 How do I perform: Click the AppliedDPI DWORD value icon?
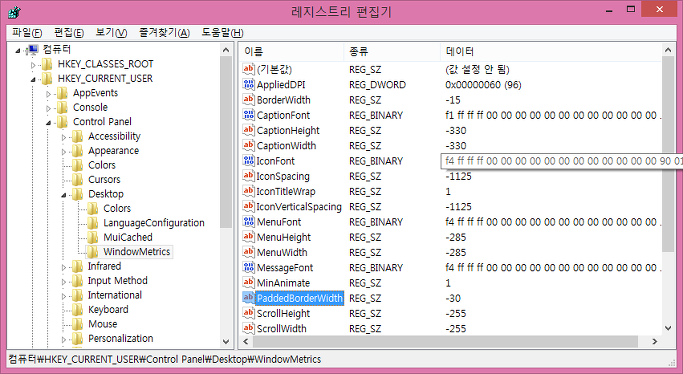tap(248, 84)
